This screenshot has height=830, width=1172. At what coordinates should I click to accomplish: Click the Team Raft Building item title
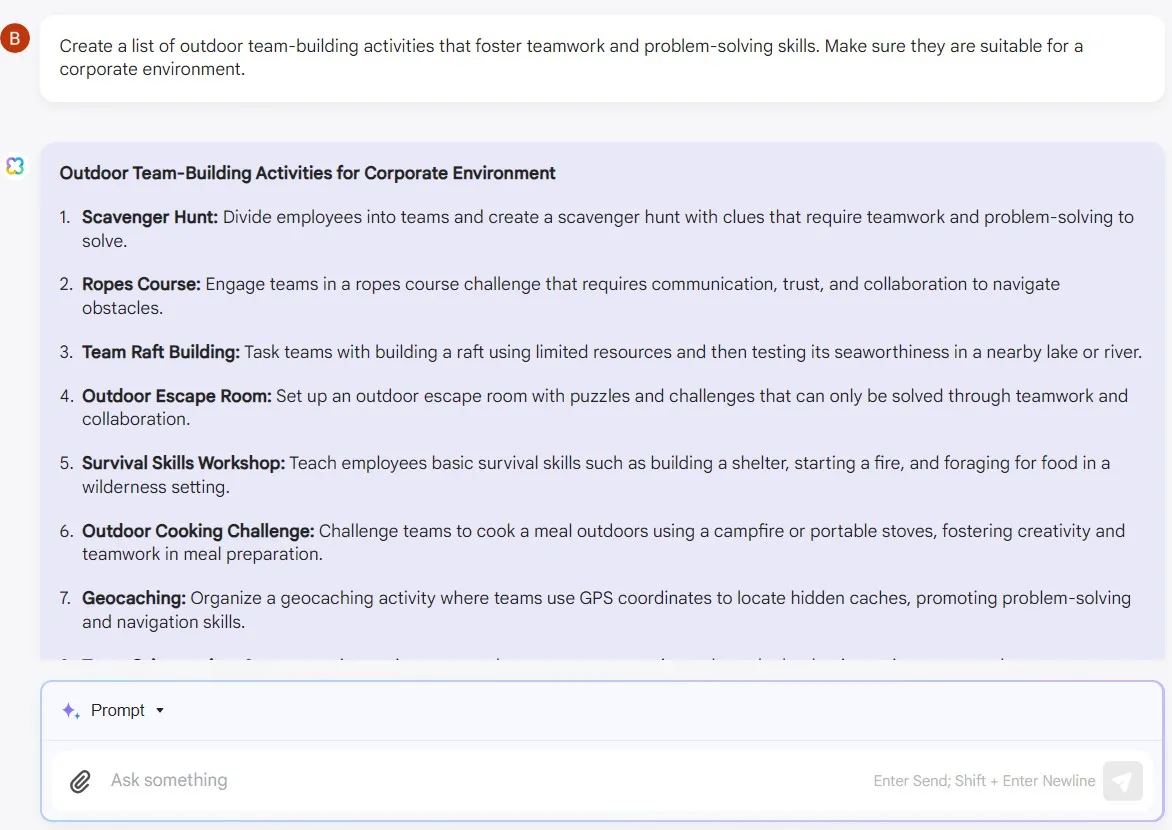click(x=161, y=351)
